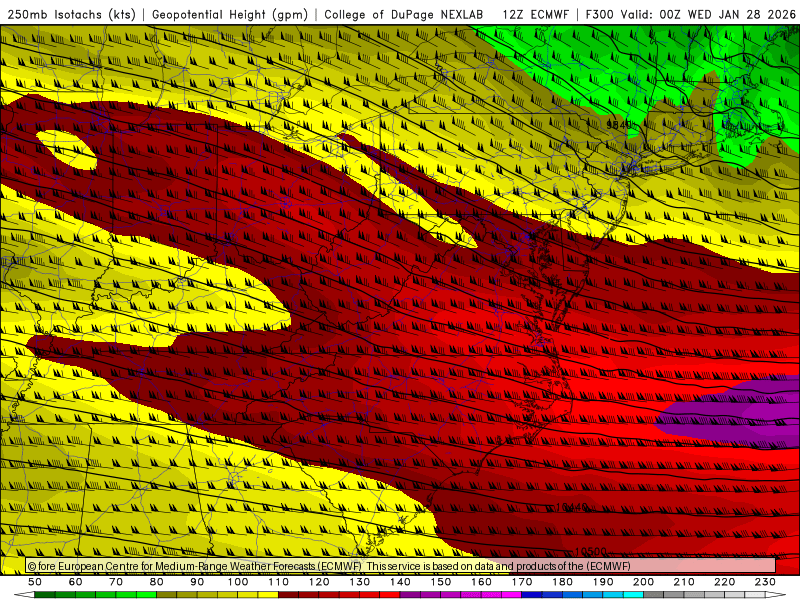
Task: Click the 'F300' forecast hour label
Action: [599, 14]
